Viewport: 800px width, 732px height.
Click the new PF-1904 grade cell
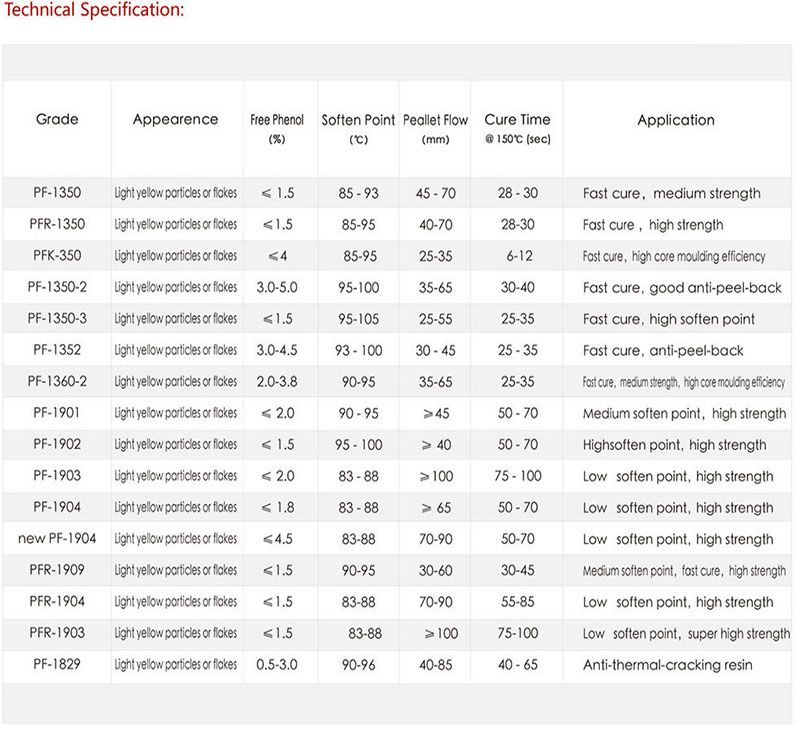click(x=57, y=539)
